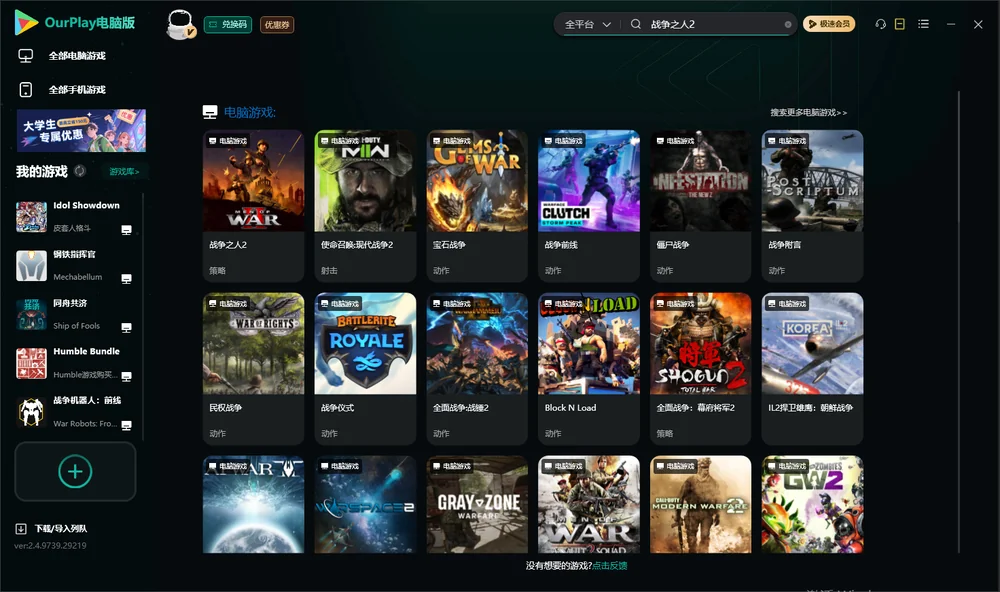
Task: Focus the search field containing 战争之人2
Action: (713, 24)
